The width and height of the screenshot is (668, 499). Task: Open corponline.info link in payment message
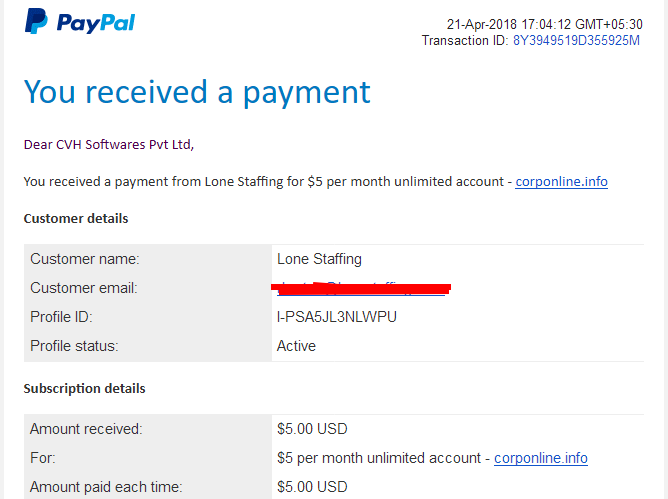click(561, 182)
